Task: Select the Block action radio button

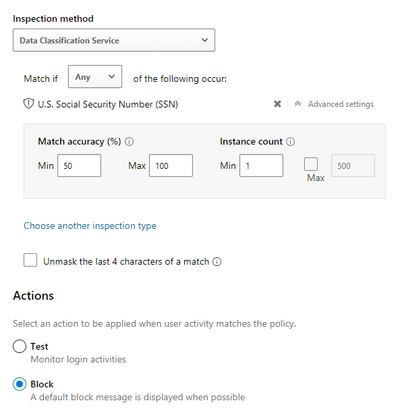Action: [x=19, y=384]
